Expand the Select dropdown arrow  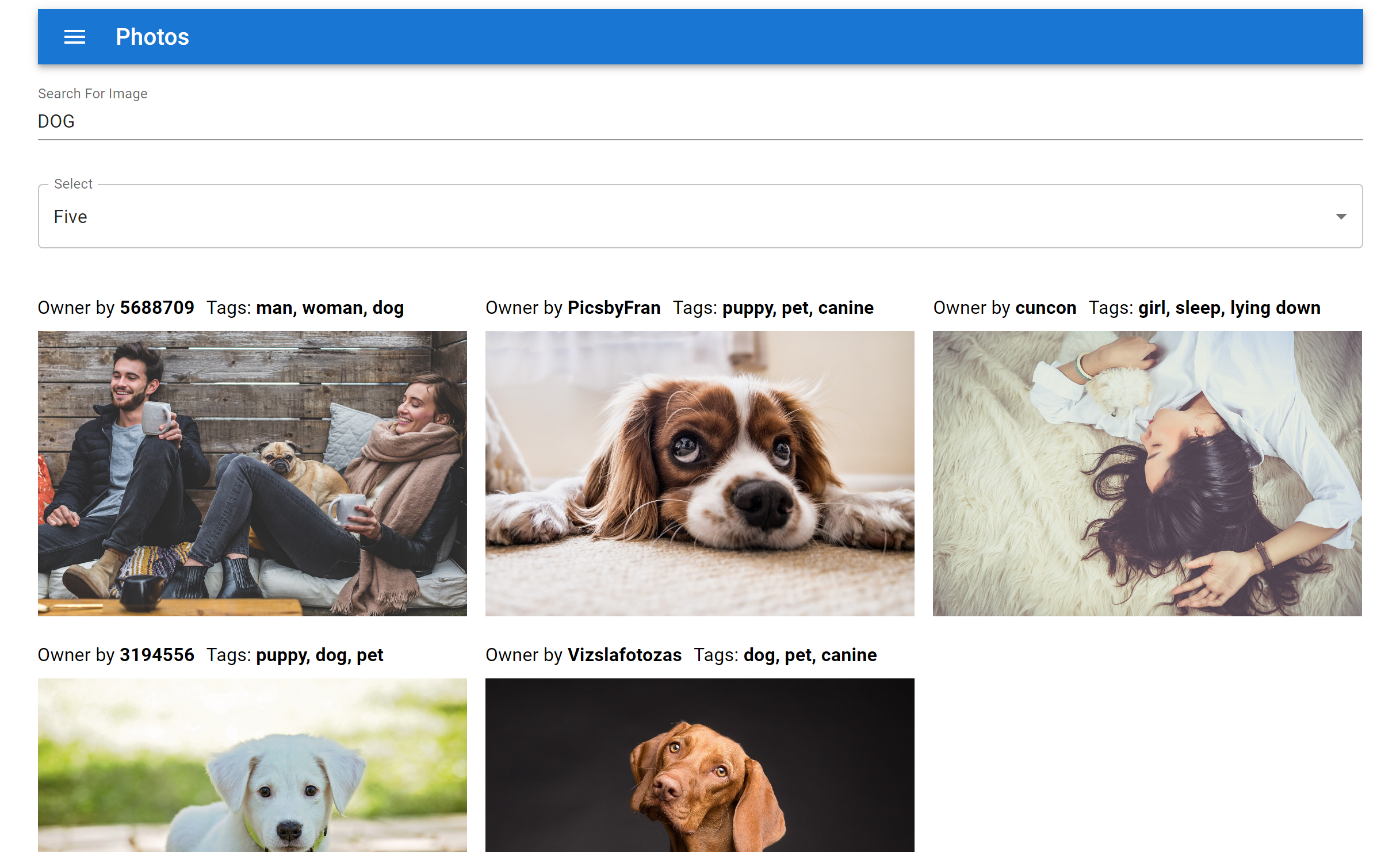pyautogui.click(x=1341, y=217)
